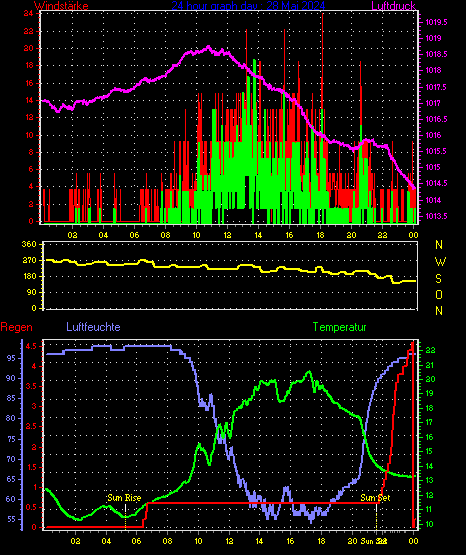Viewport: 466px width, 555px height.
Task: Click the 1013.5 pressure axis value
Action: (x=436, y=216)
